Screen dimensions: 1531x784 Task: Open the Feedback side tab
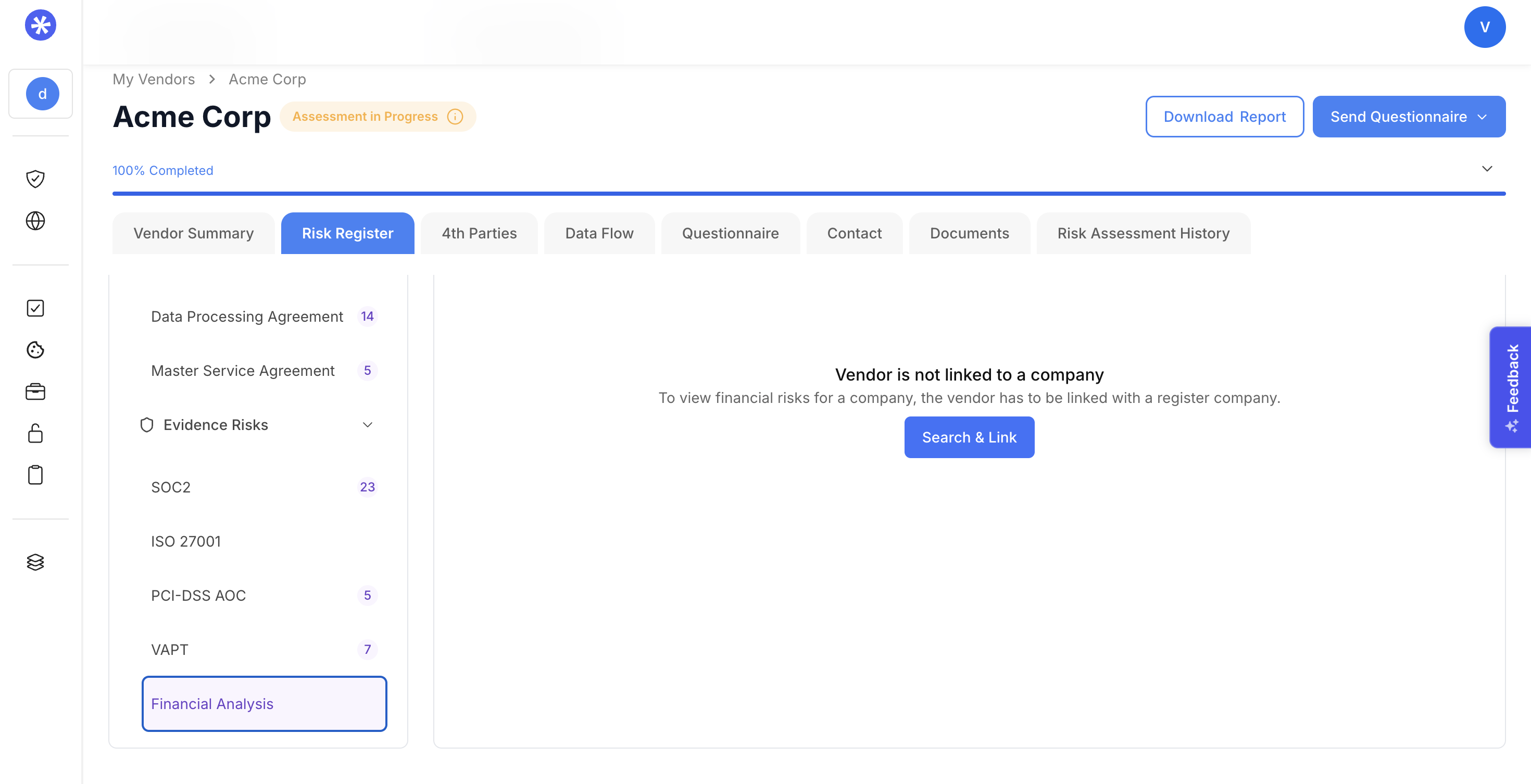click(x=1511, y=387)
